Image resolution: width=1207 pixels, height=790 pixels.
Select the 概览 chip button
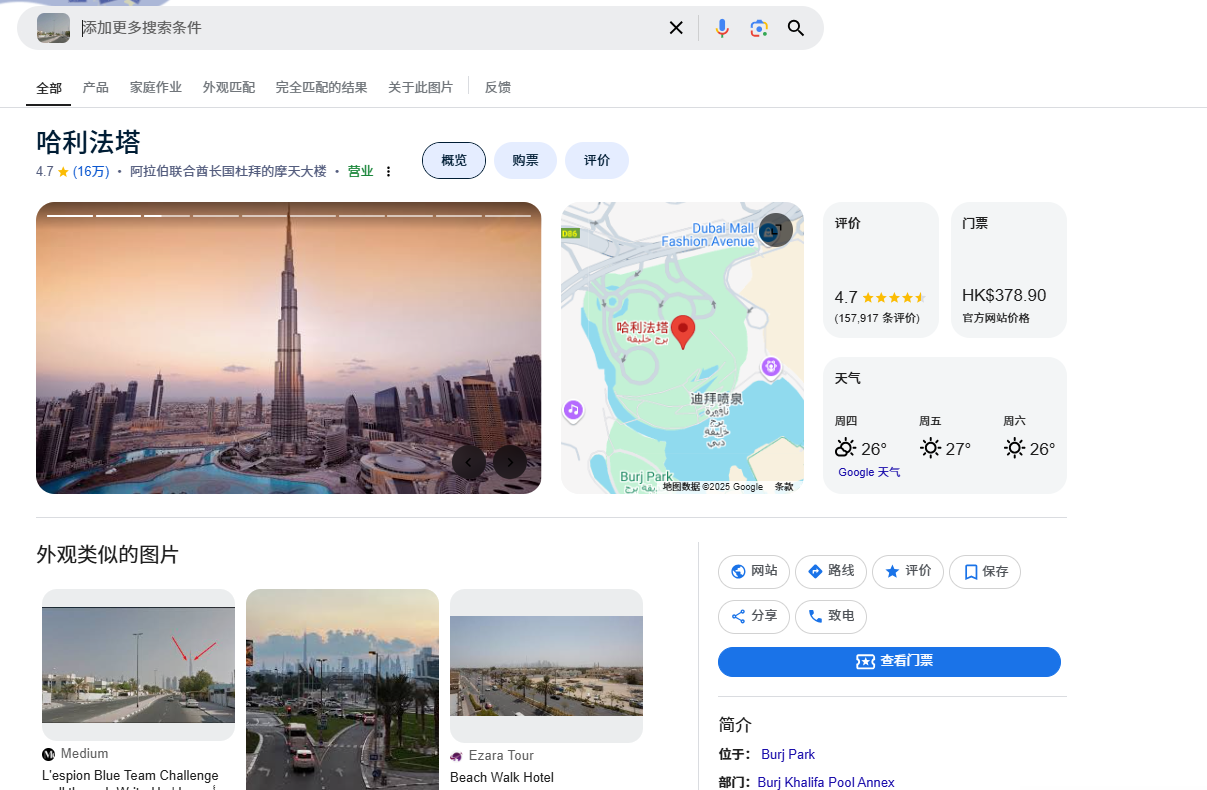click(454, 160)
